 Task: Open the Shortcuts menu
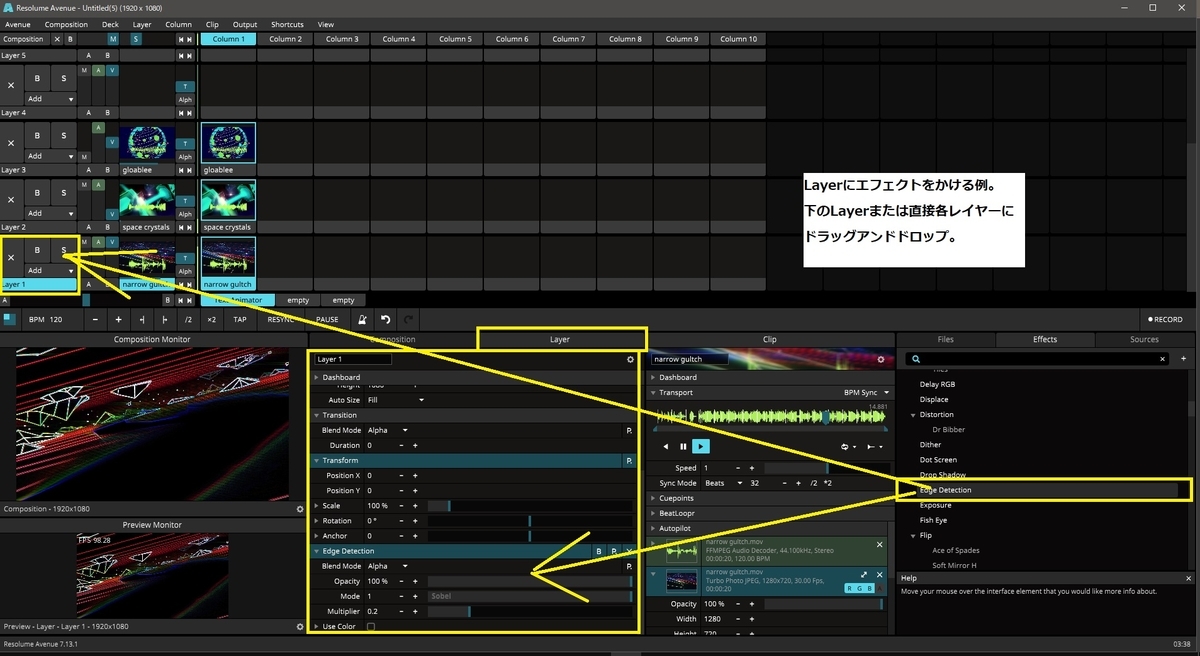point(288,24)
